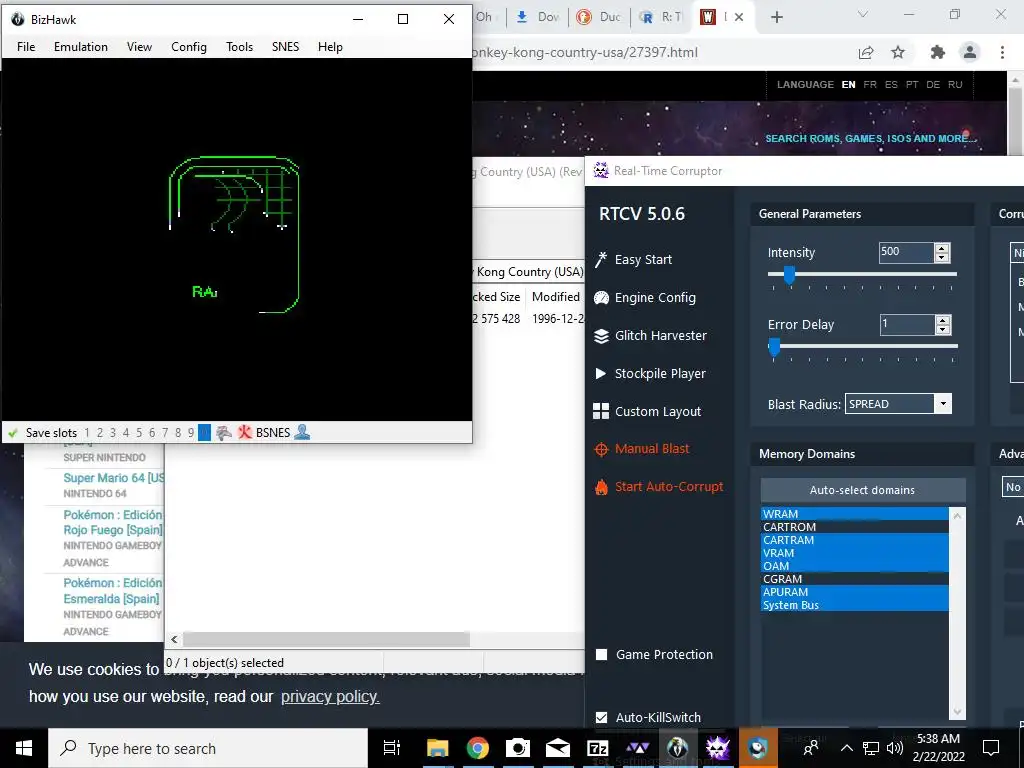Open File menu in BizHawk
1024x768 pixels.
coord(26,46)
